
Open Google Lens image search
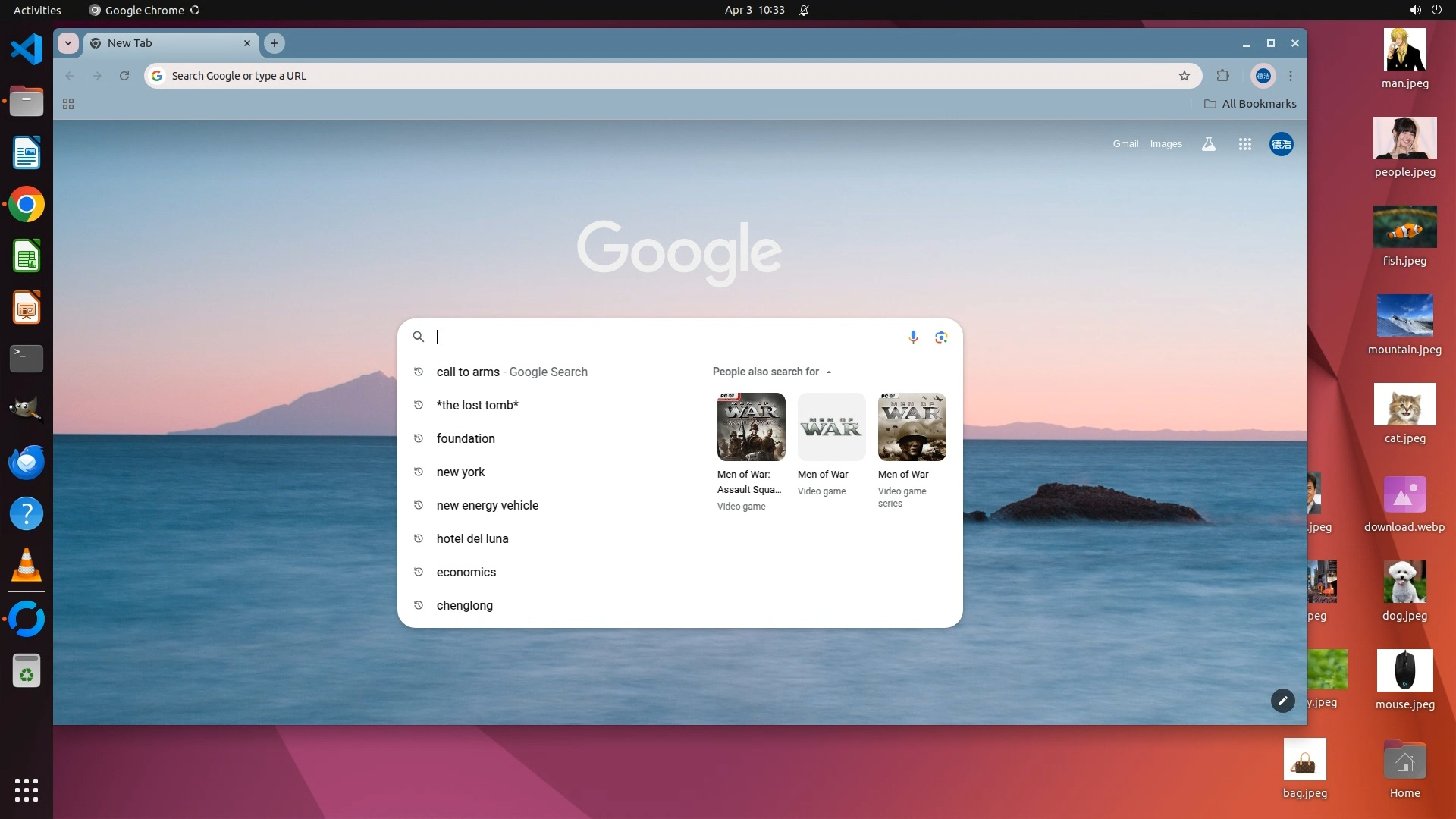[941, 337]
